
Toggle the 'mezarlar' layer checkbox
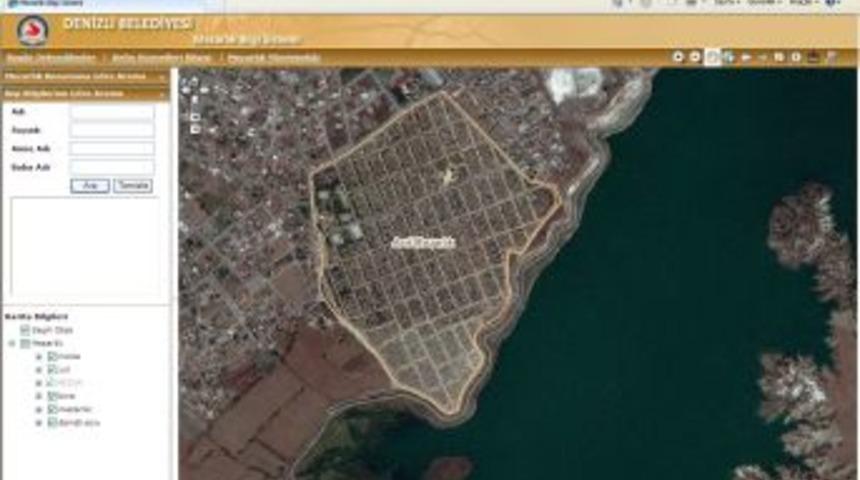52,409
